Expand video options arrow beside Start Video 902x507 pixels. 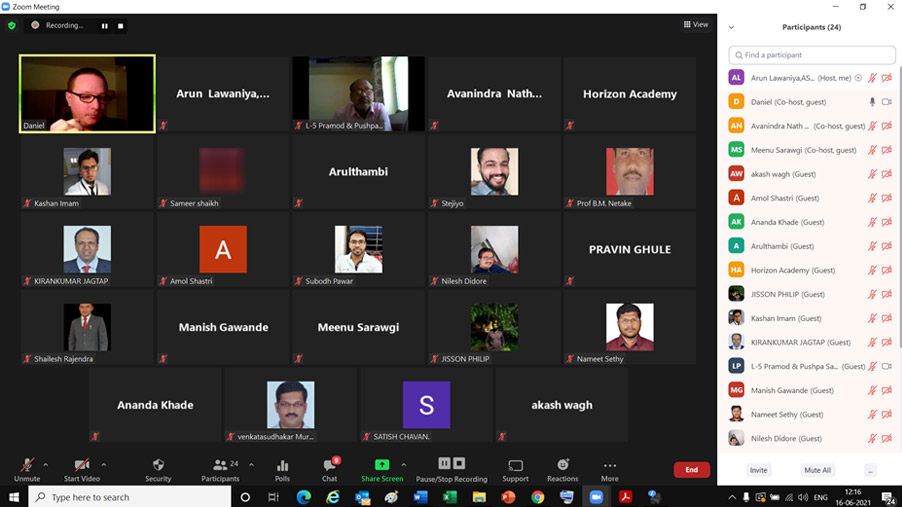[x=104, y=464]
